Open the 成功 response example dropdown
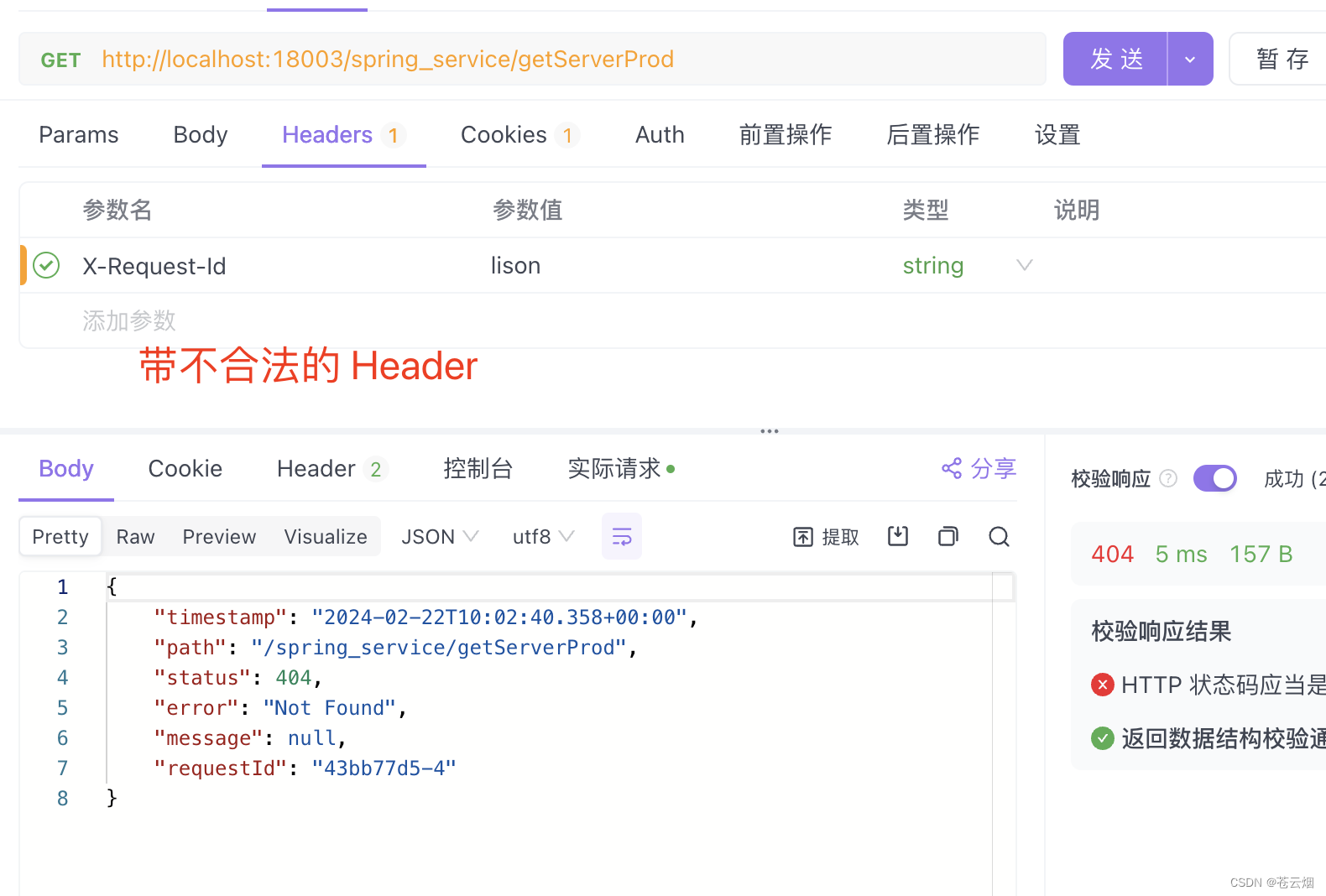 (x=1294, y=478)
